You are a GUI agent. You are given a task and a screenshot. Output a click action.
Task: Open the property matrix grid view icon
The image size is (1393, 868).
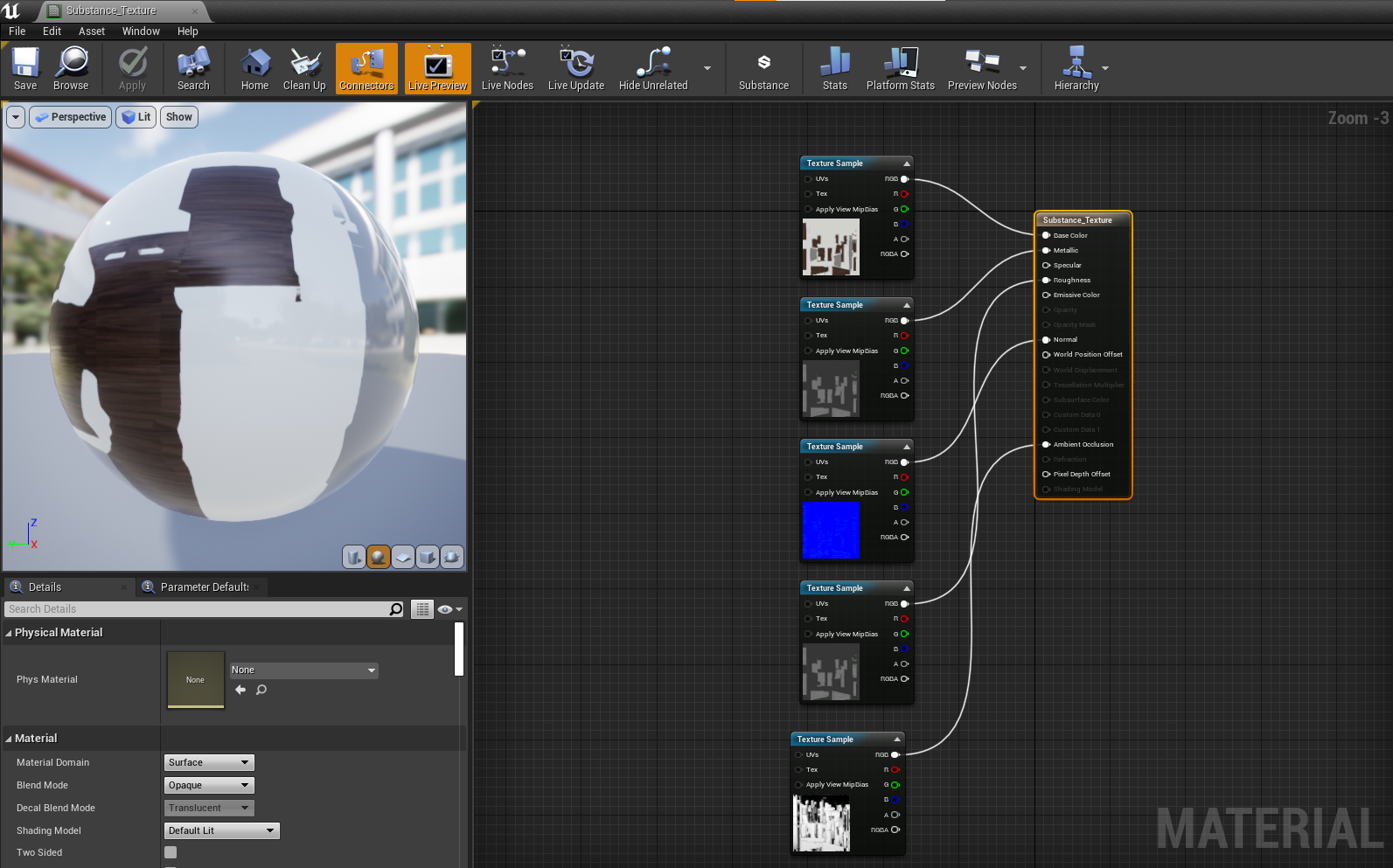[422, 609]
